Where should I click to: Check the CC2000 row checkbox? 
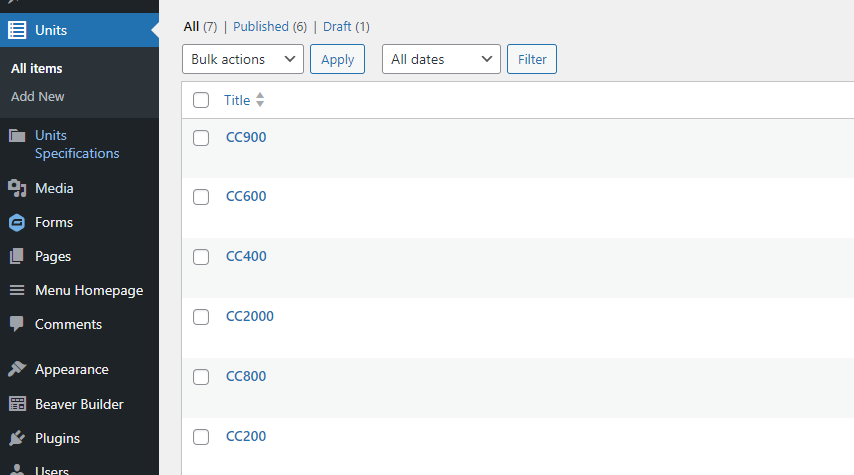201,317
